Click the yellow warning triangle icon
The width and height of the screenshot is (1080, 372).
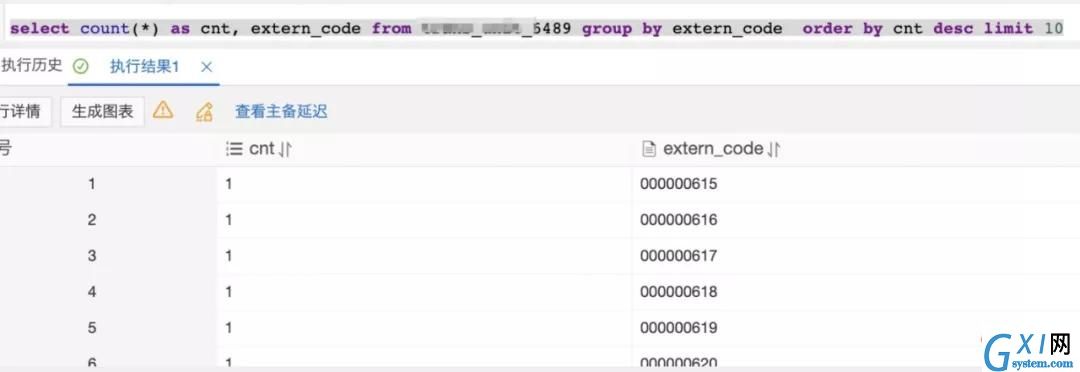click(x=163, y=110)
